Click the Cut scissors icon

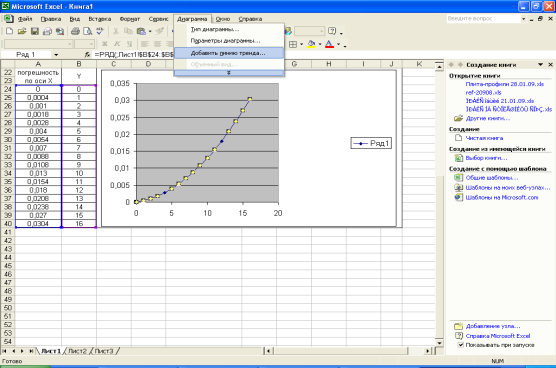(116, 31)
